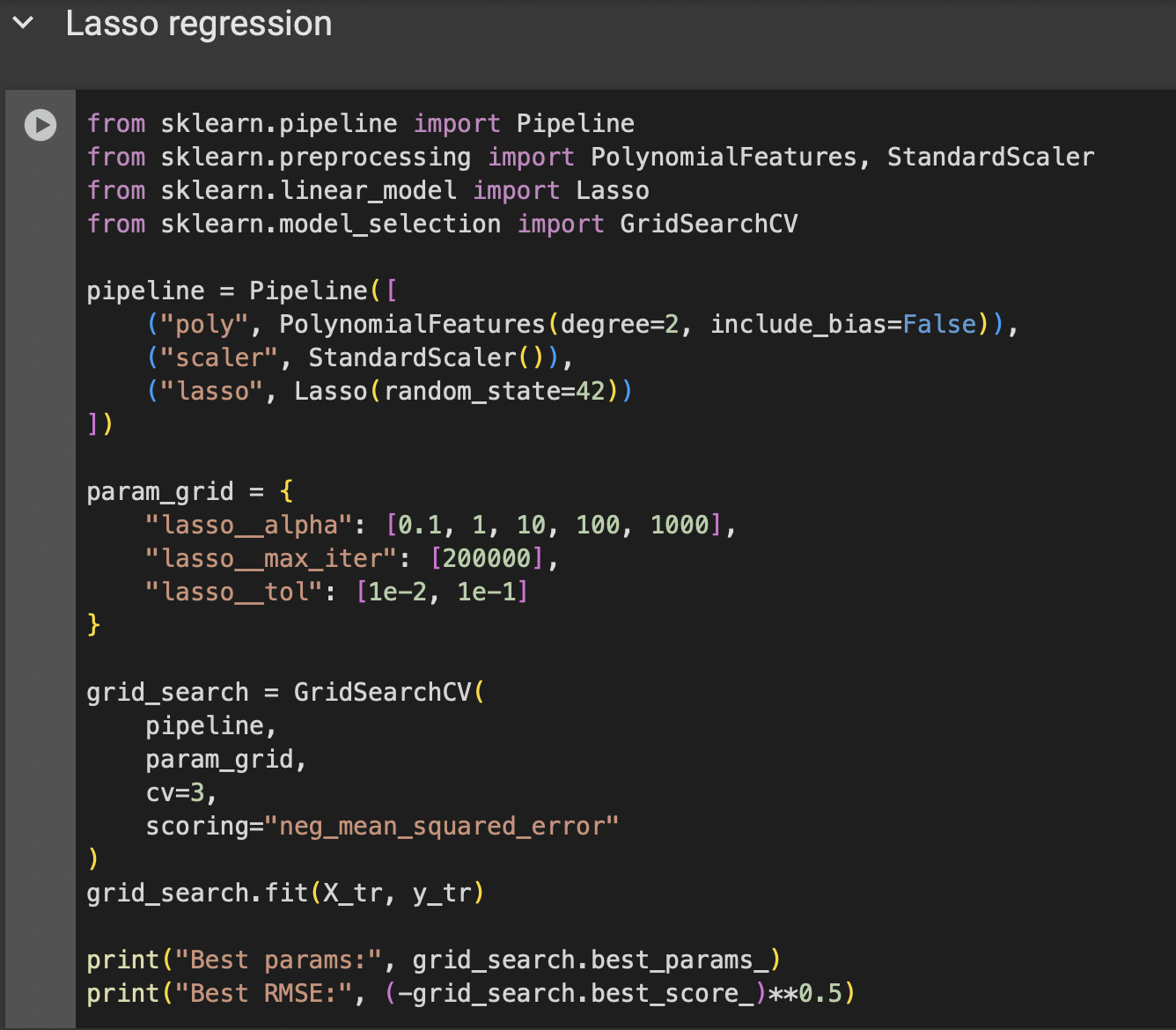
Task: Run the Lasso regression code cell
Action: point(40,125)
